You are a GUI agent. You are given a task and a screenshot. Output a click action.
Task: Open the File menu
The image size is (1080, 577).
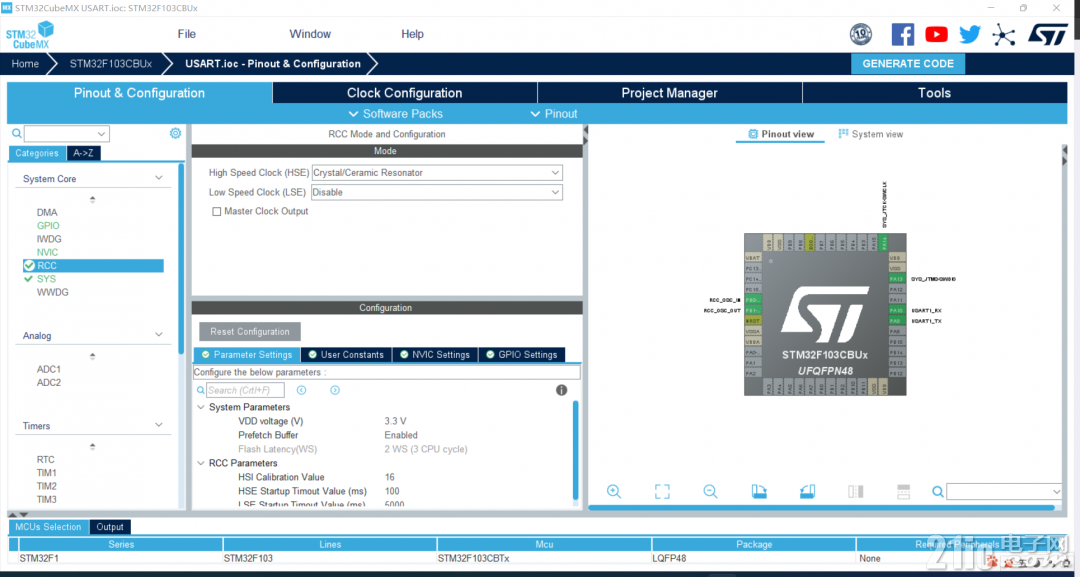point(187,34)
